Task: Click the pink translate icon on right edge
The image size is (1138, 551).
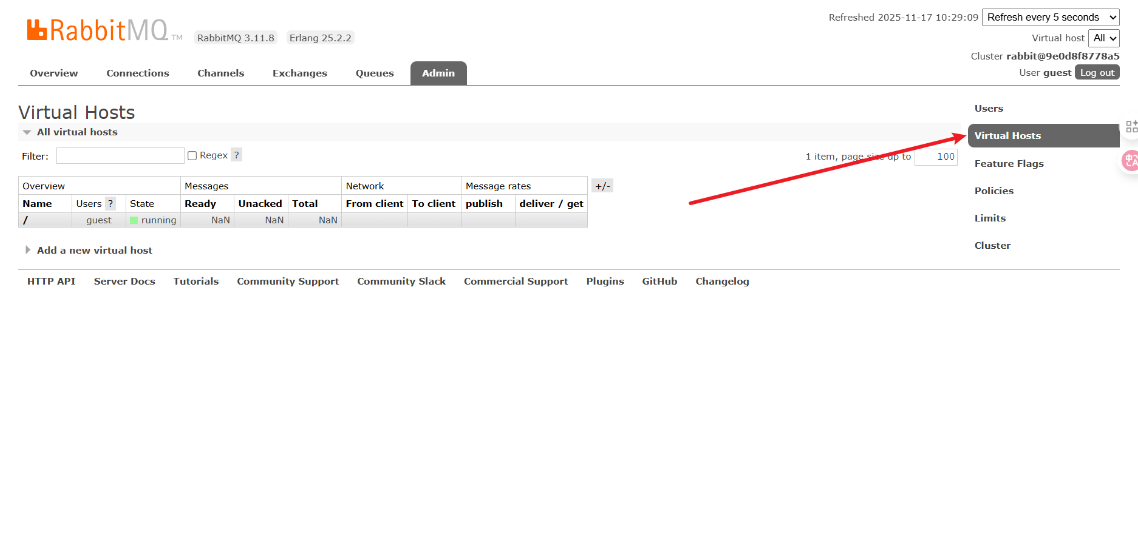Action: click(x=1131, y=160)
